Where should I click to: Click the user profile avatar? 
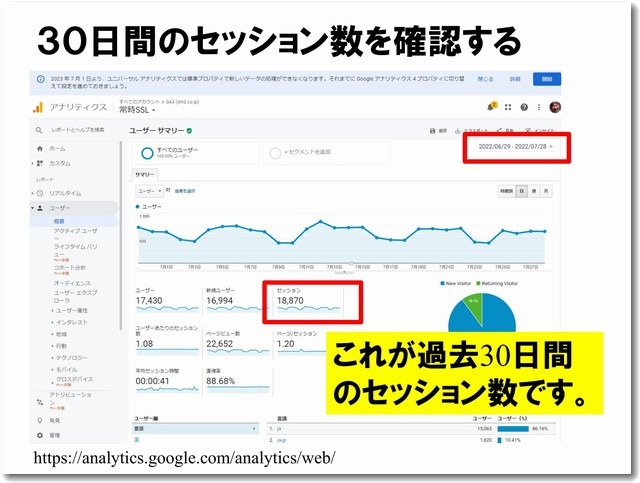(555, 106)
